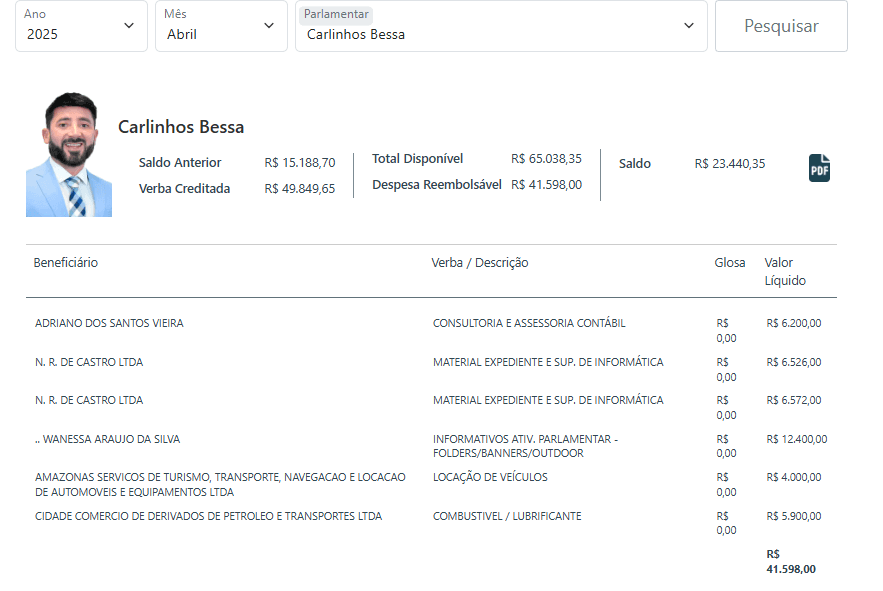Select the Adriano dos Santos Vieira row
The width and height of the screenshot is (883, 591).
pyautogui.click(x=109, y=324)
